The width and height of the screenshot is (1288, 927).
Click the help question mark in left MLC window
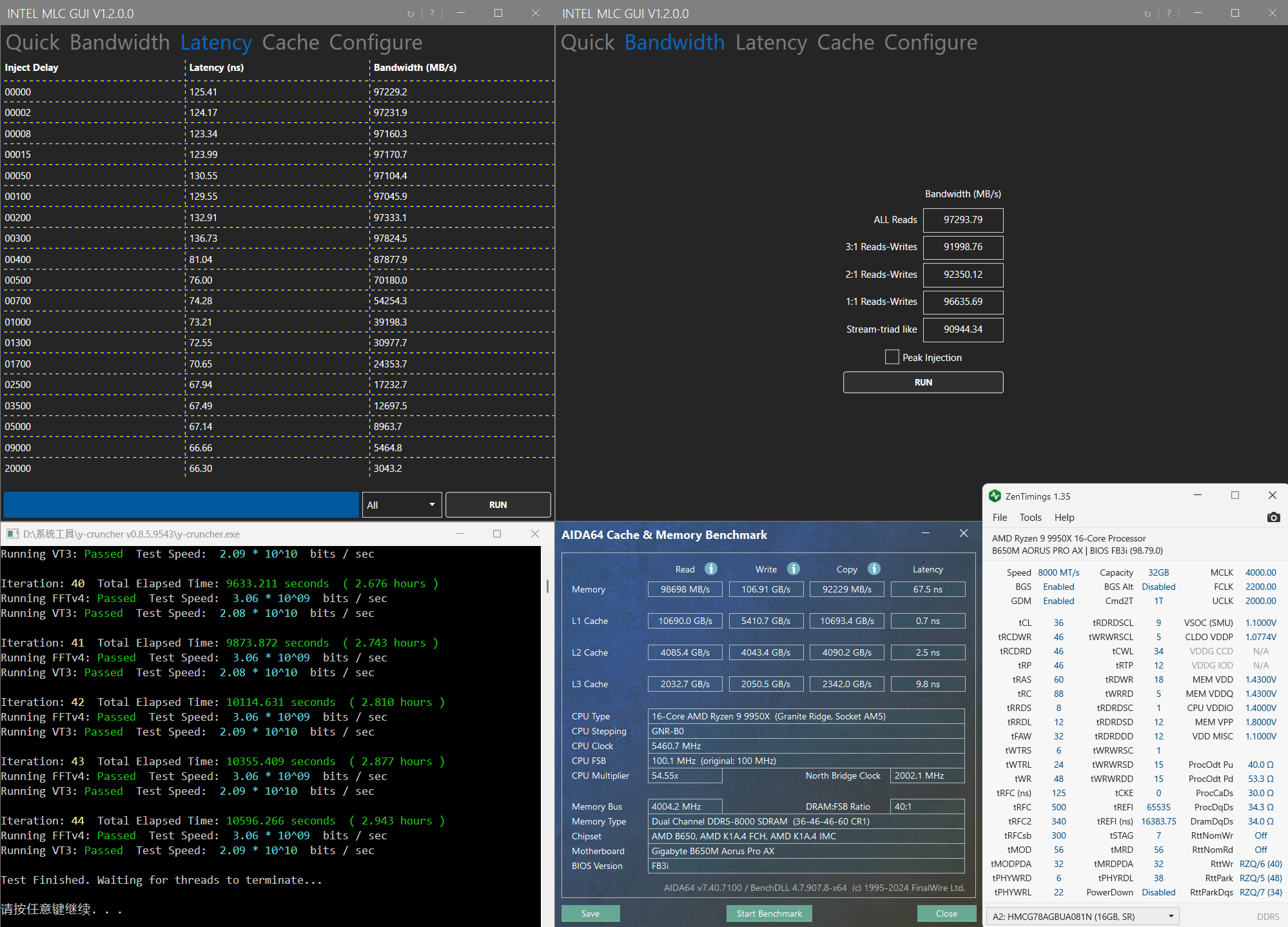click(432, 13)
